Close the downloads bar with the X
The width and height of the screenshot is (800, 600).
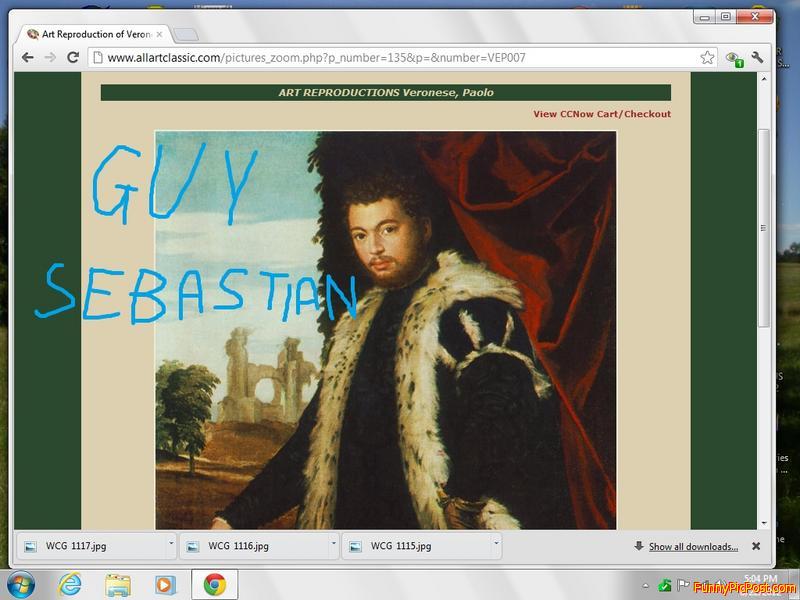[x=756, y=546]
